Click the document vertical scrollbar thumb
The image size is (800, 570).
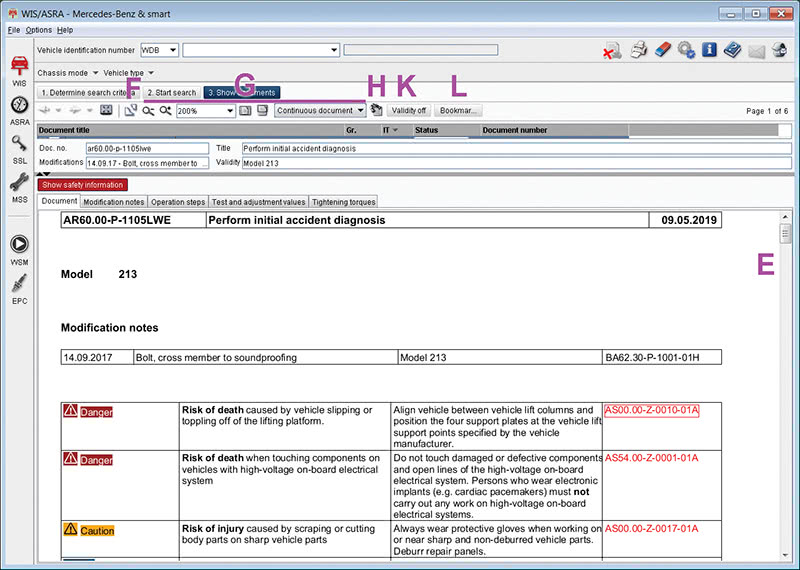point(785,234)
